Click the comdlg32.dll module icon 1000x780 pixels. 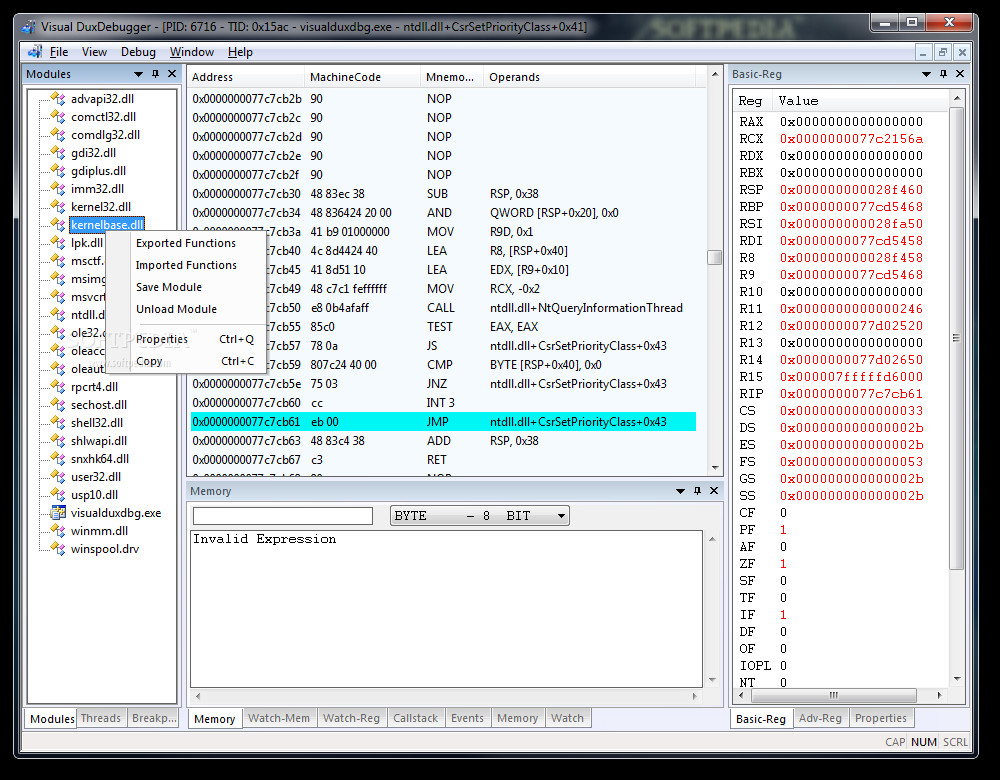tap(58, 135)
